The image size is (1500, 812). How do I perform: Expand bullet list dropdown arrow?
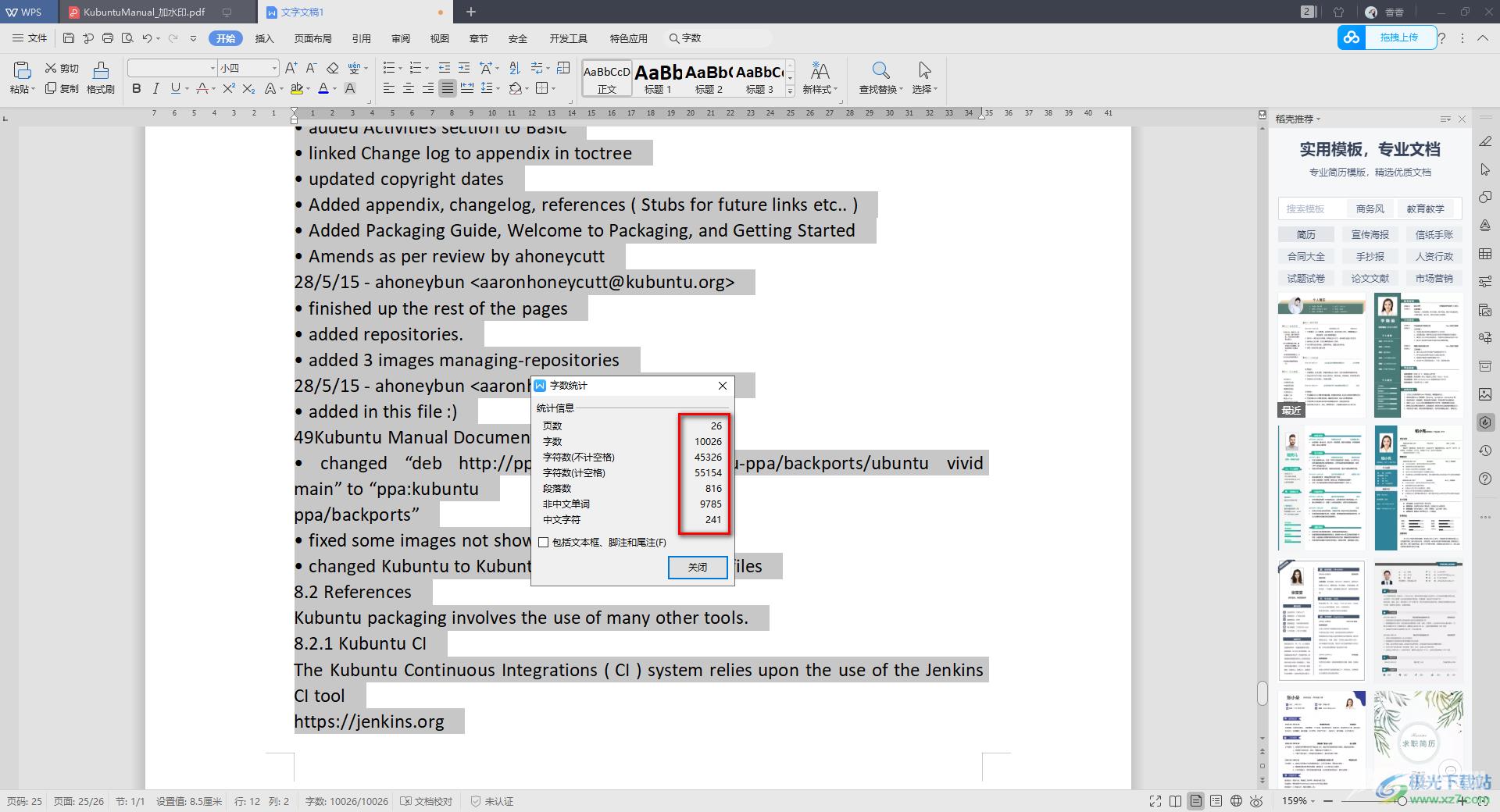399,68
